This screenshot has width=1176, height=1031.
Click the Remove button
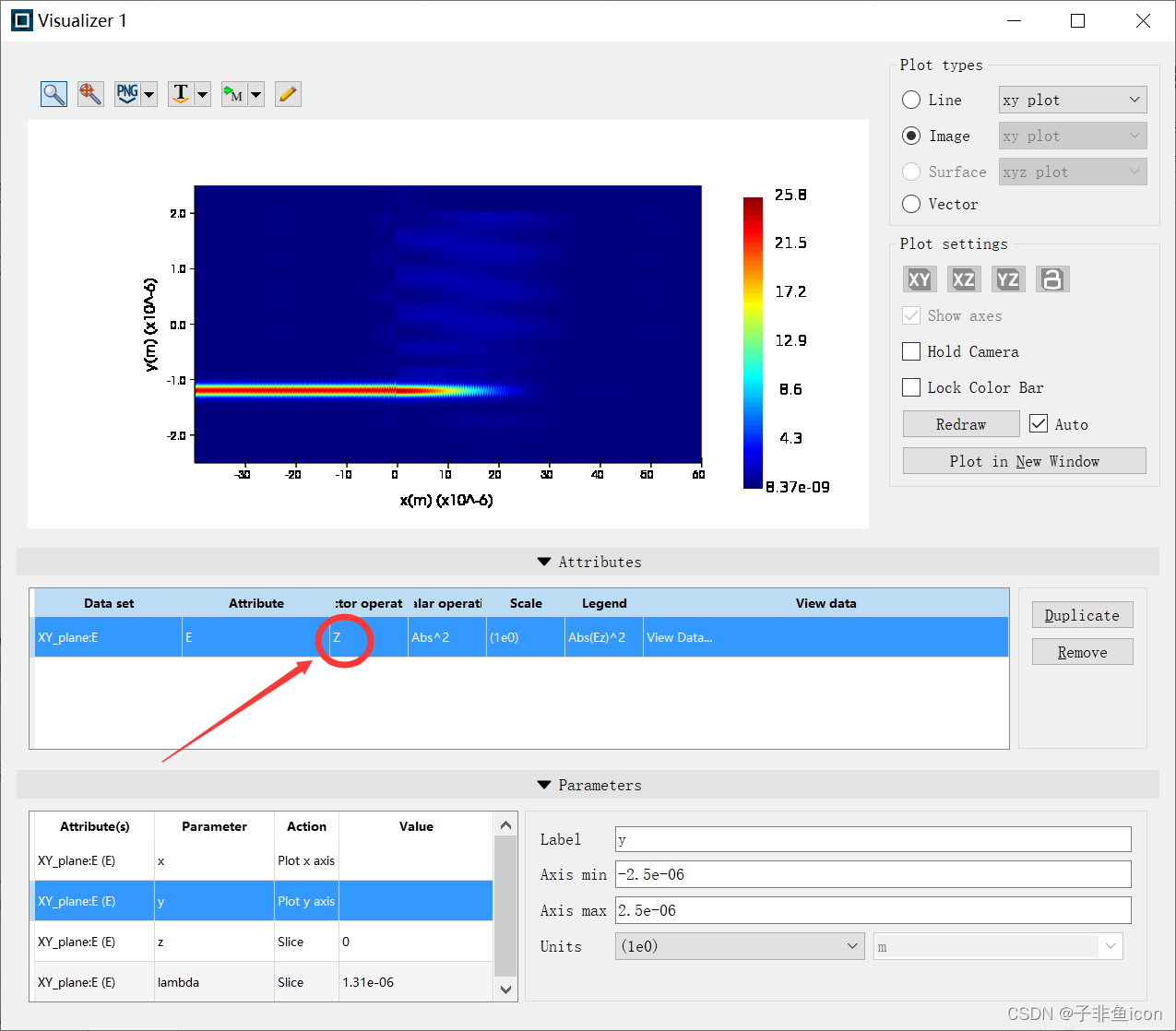[x=1082, y=652]
